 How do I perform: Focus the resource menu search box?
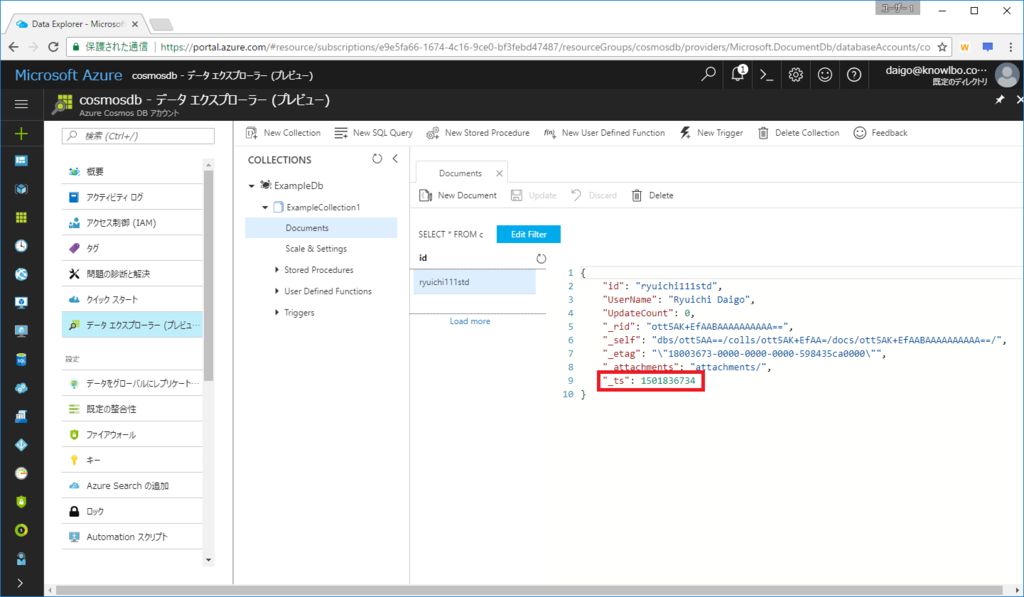tap(138, 136)
